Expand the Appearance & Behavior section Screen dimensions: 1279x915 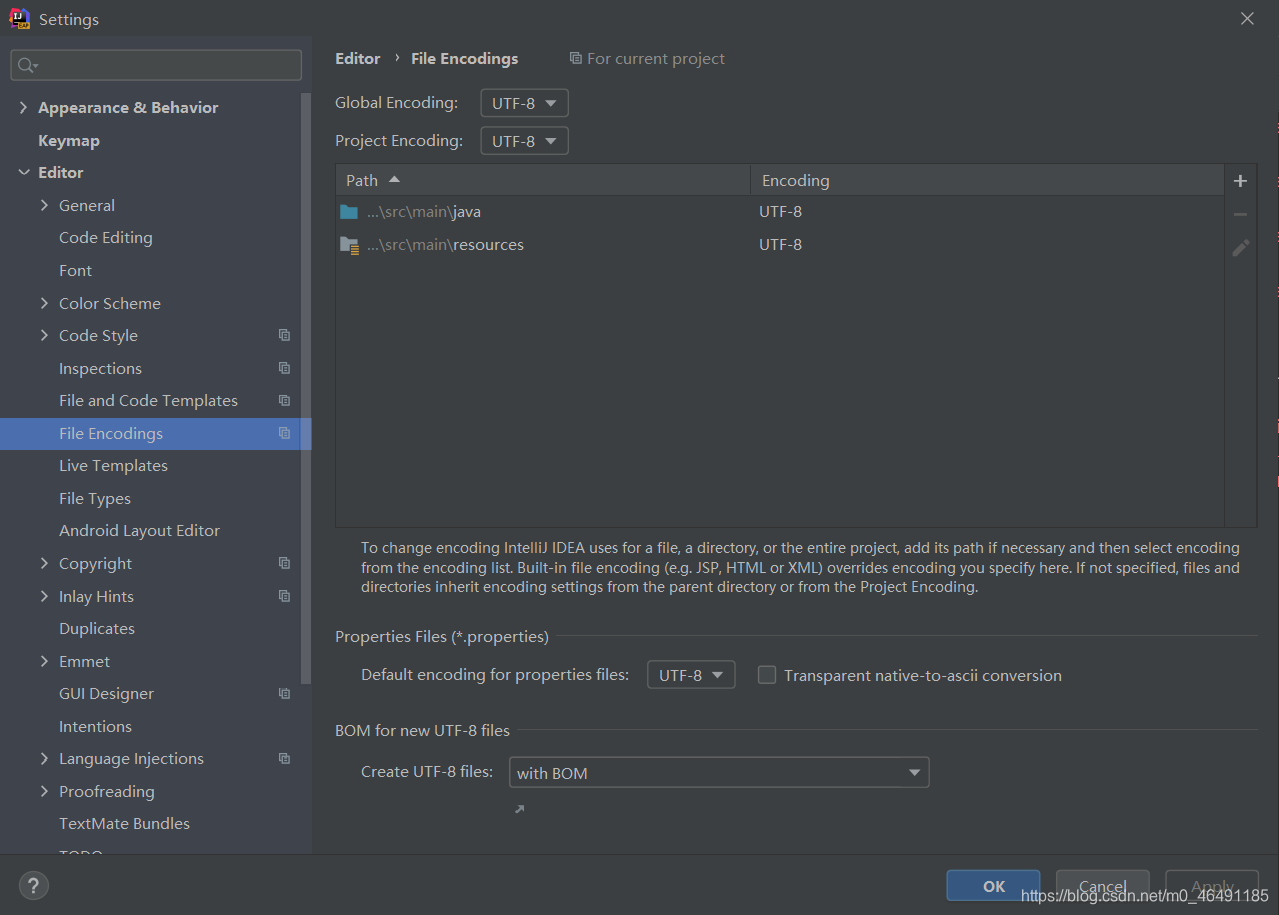23,107
